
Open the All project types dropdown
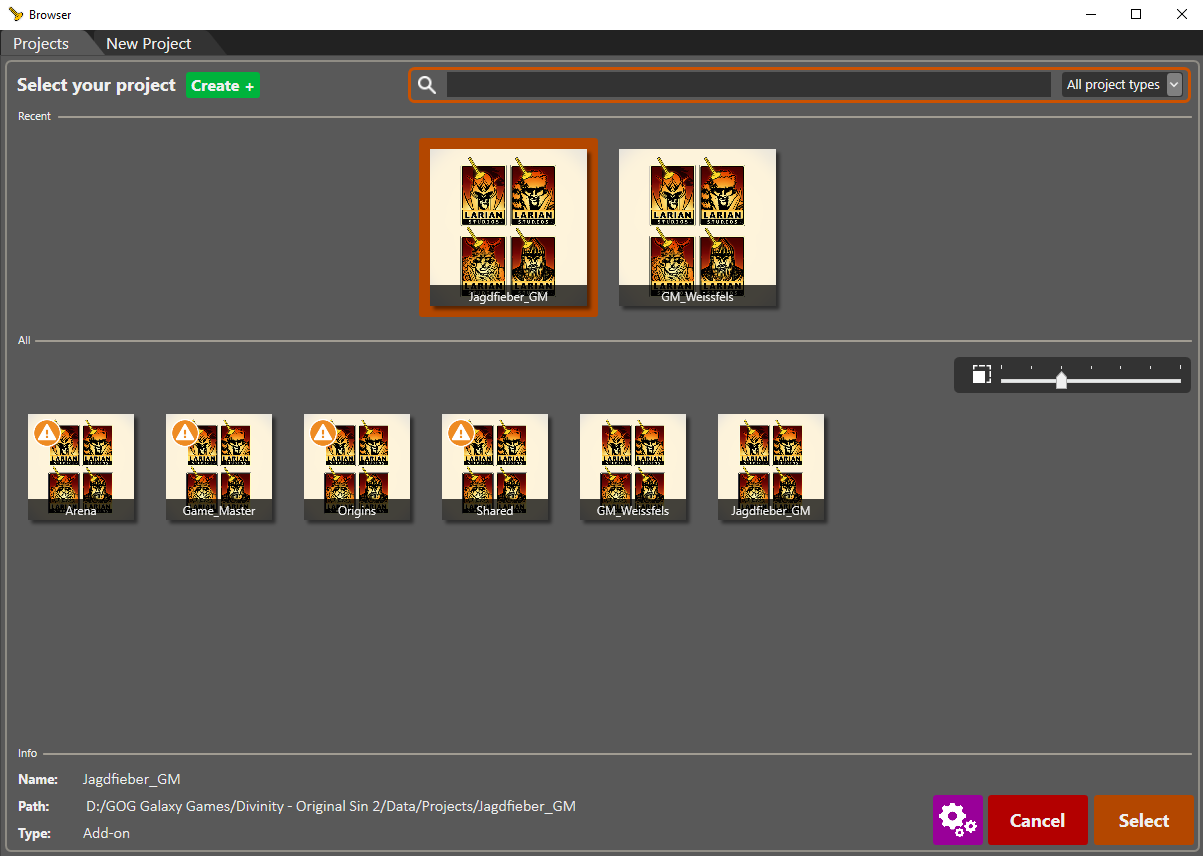coord(1124,85)
